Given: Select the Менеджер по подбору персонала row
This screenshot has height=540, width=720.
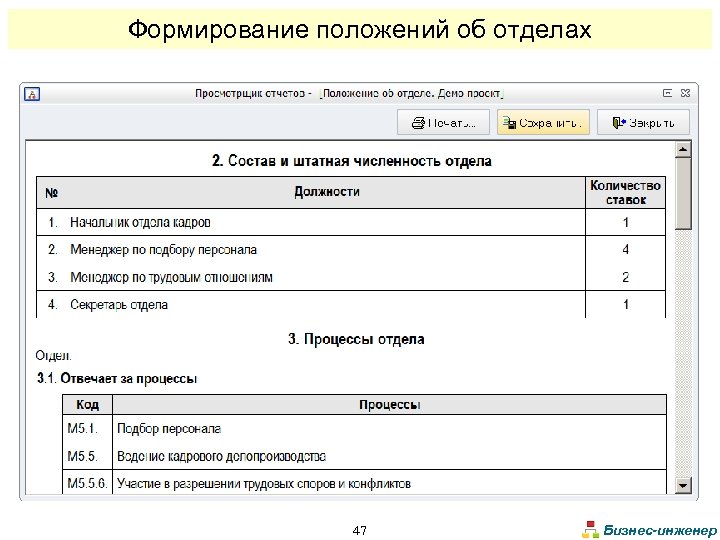Looking at the screenshot, I should pyautogui.click(x=163, y=249).
